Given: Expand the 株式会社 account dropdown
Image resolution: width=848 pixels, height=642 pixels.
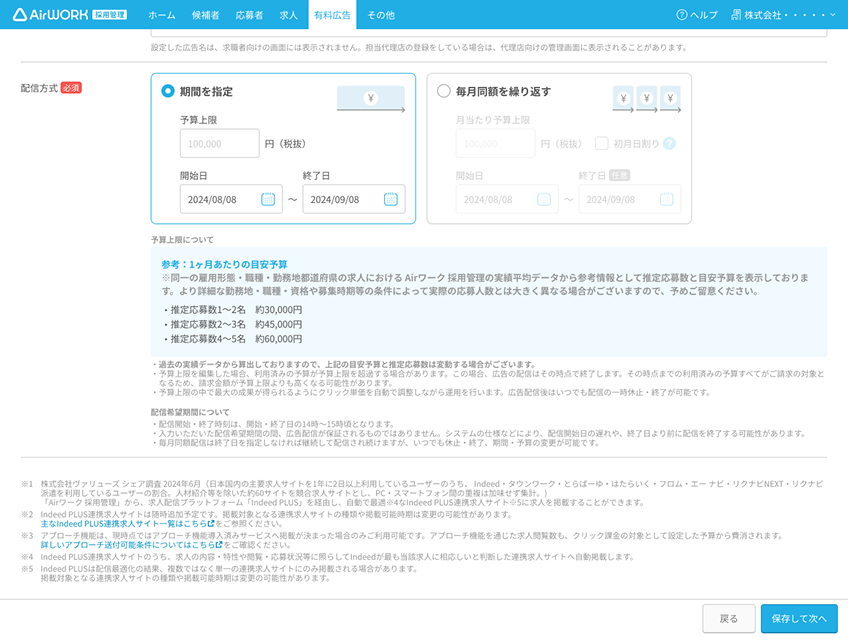Looking at the screenshot, I should 783,15.
